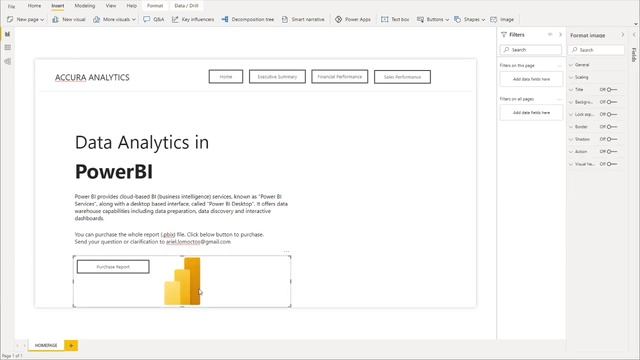Open the New page dropdown
Screen dimensions: 640x360
click(x=42, y=20)
